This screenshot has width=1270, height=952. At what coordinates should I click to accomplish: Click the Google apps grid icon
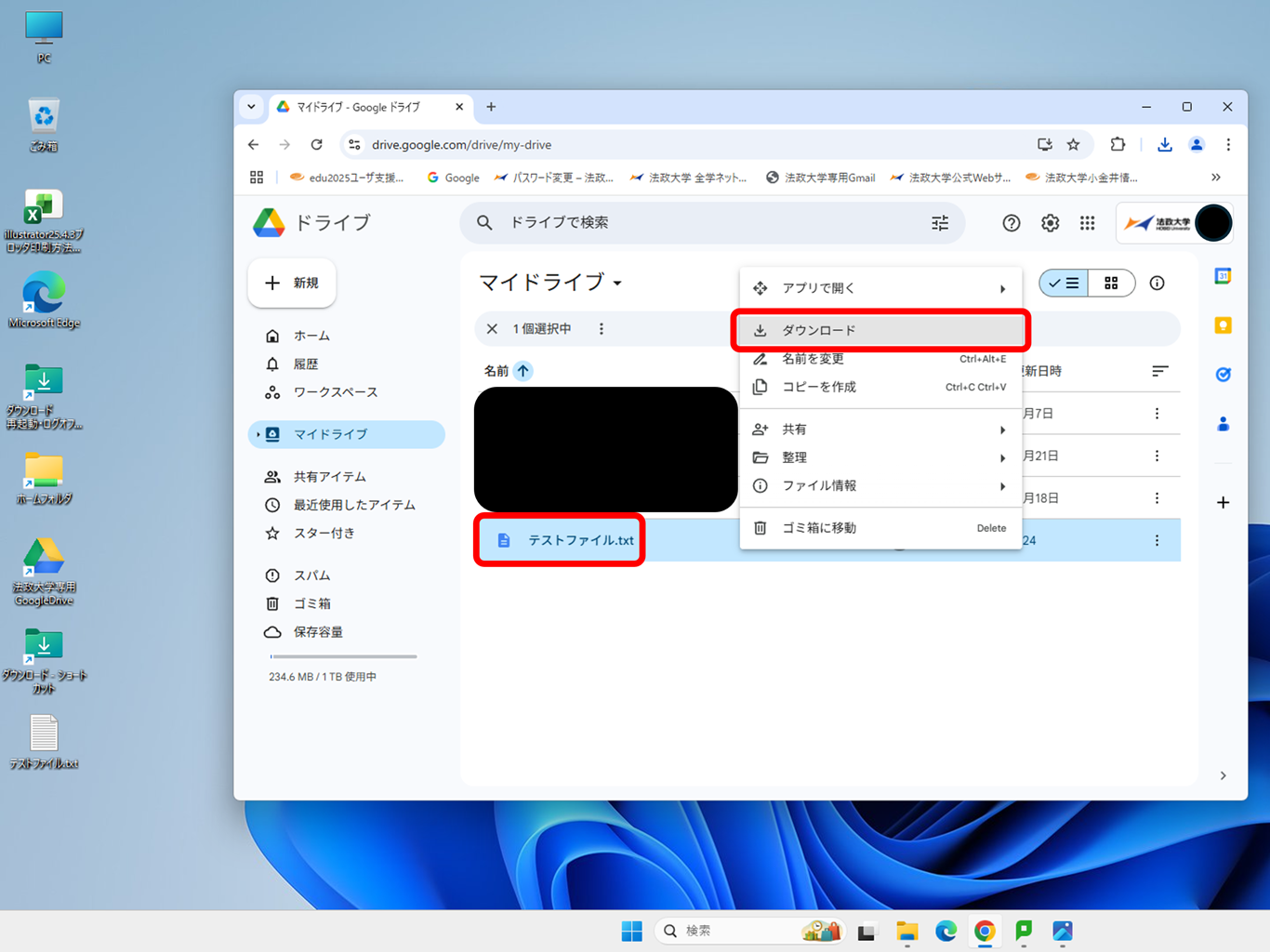[x=1087, y=223]
